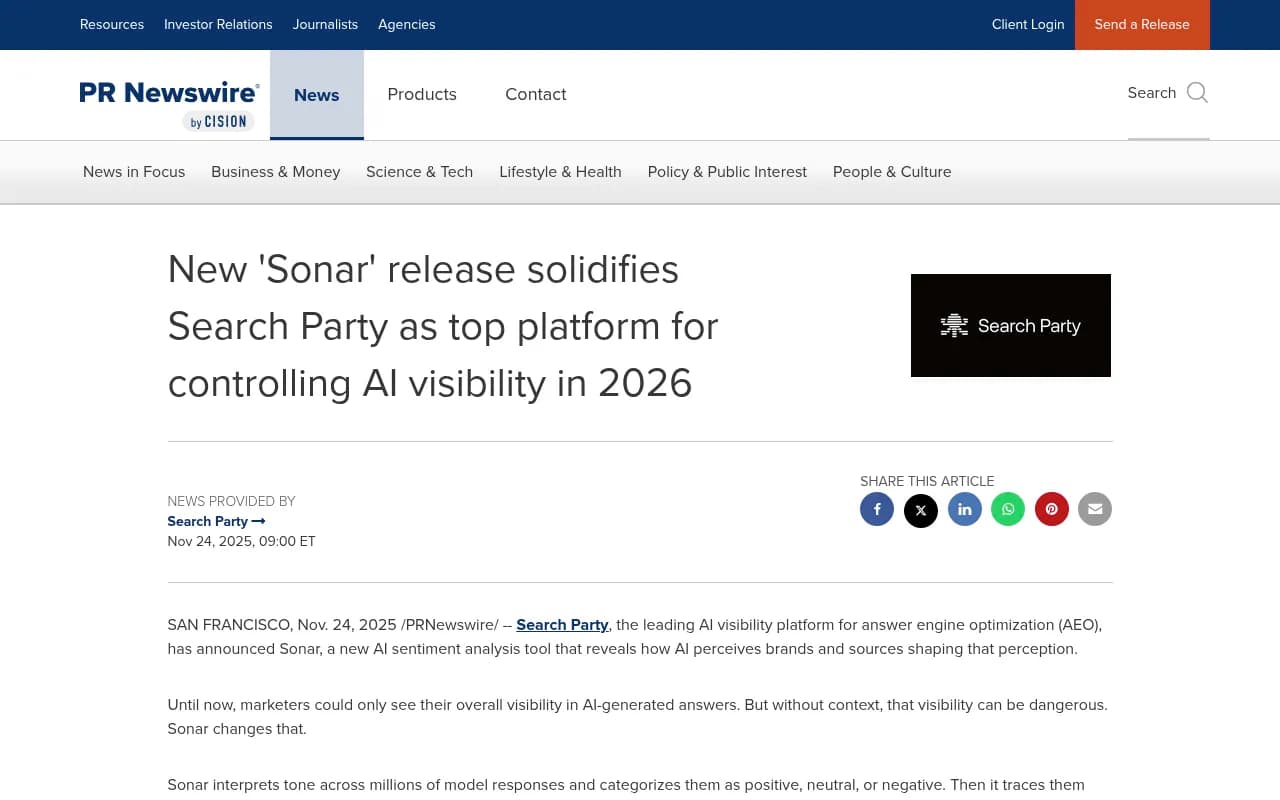
Task: Open Science & Tech category
Action: click(x=420, y=172)
